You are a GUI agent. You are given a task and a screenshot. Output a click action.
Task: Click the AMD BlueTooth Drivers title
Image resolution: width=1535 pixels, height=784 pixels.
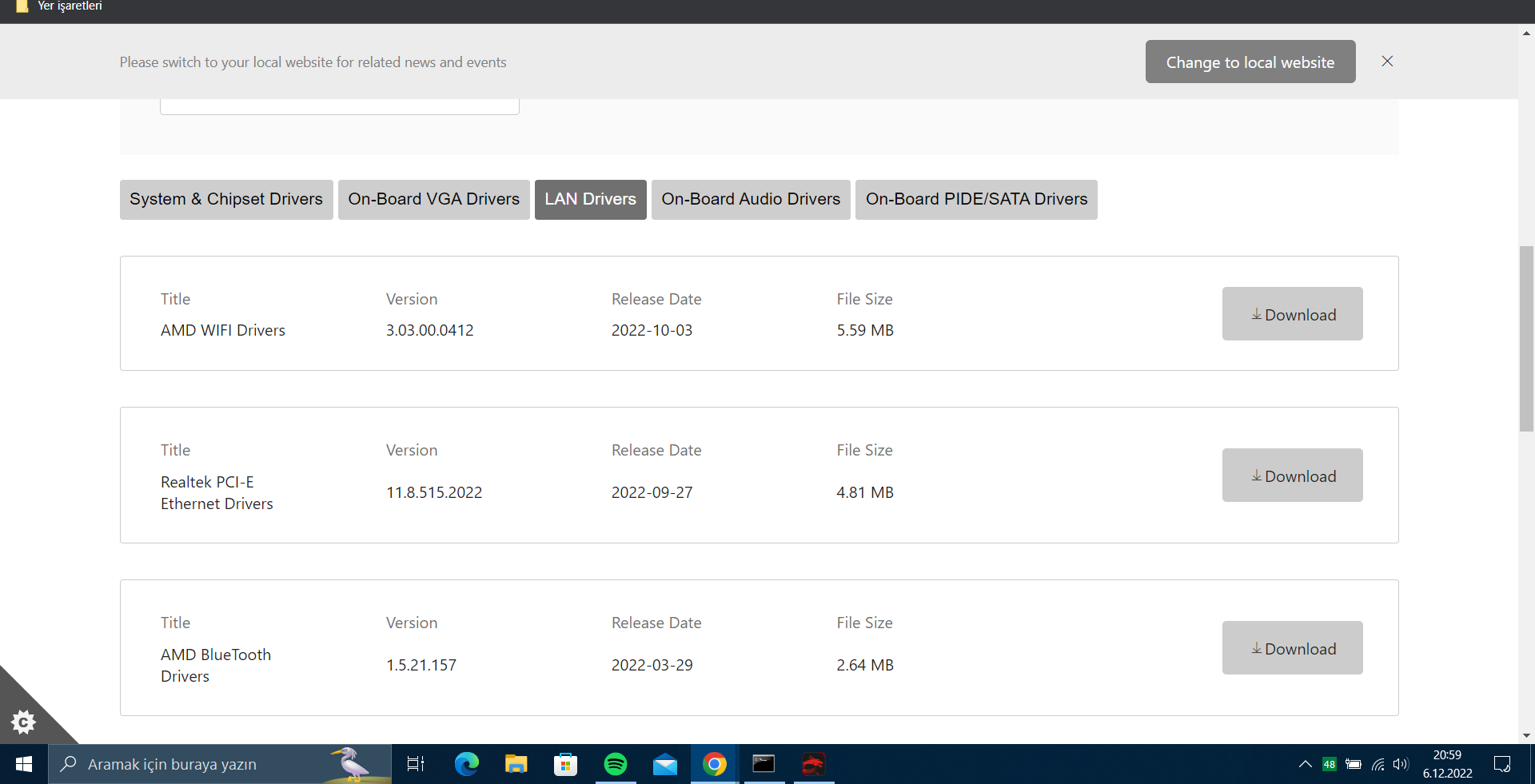(x=216, y=665)
